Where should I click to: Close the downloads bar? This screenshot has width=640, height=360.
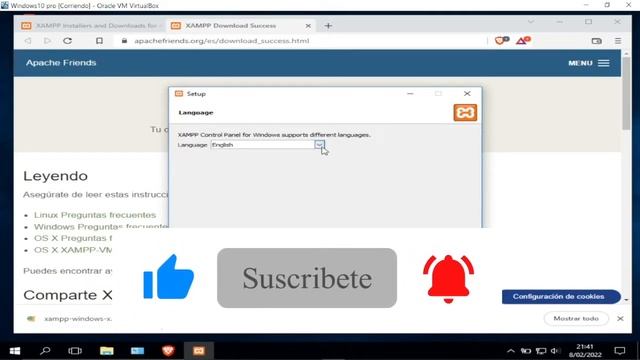620,318
